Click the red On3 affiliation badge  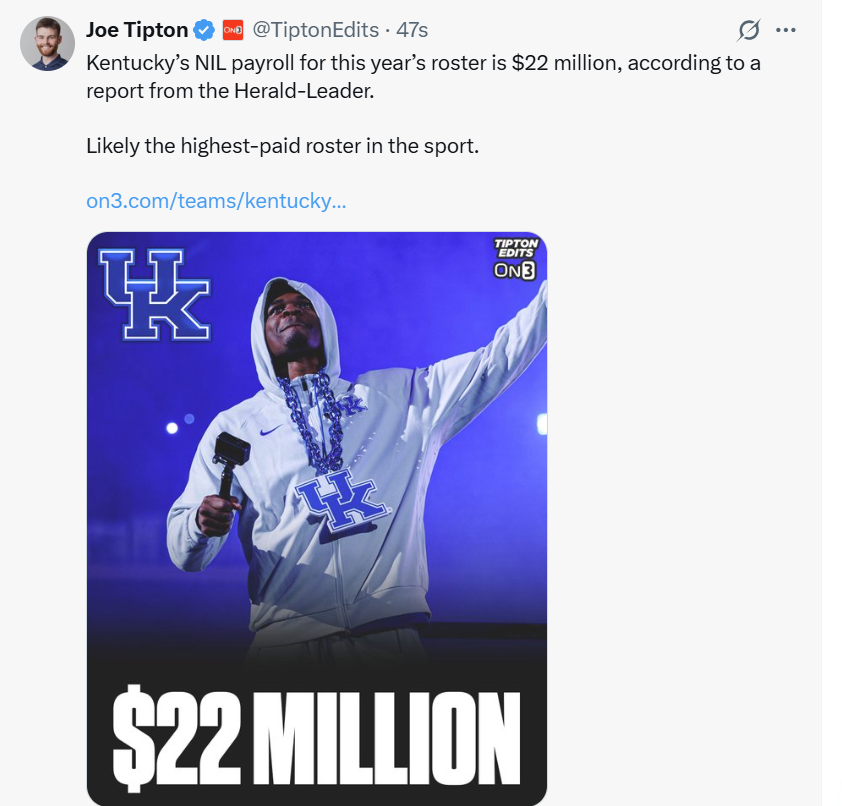tap(232, 31)
